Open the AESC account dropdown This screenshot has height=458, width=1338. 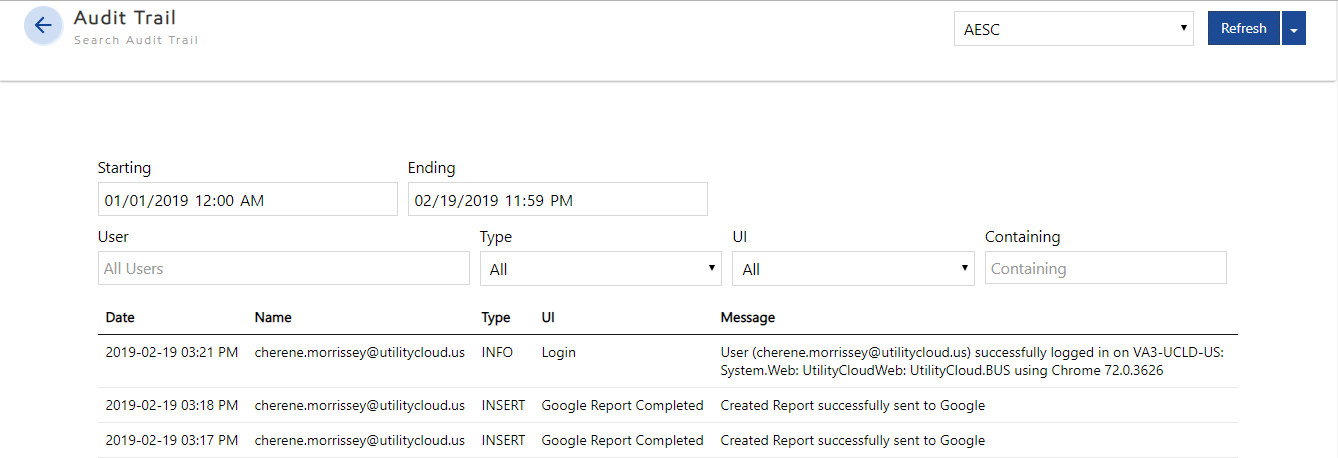[x=1073, y=29]
